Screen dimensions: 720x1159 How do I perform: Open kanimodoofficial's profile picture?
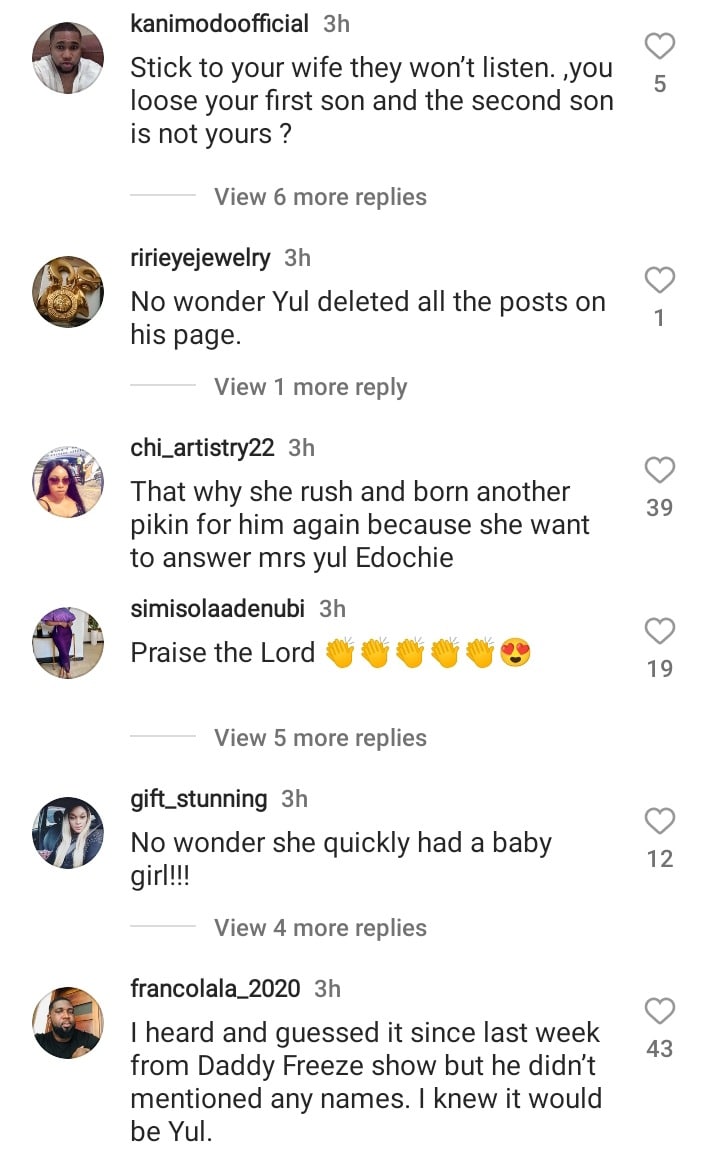(x=68, y=58)
